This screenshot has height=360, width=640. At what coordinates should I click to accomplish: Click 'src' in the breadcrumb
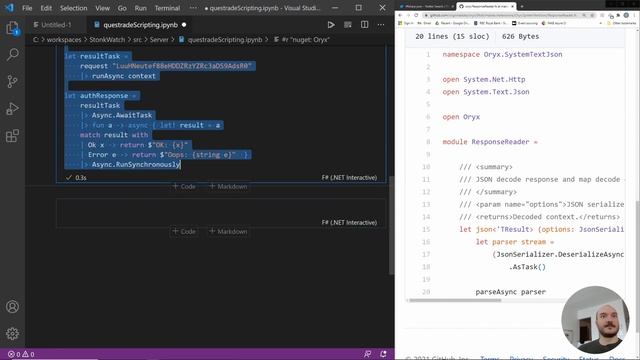138,40
